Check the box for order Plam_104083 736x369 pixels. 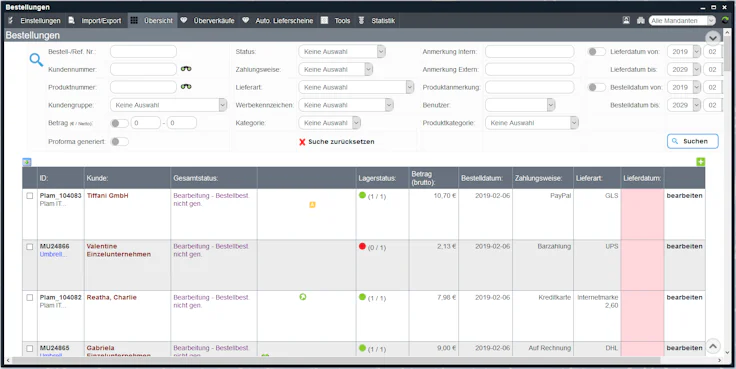[30, 196]
